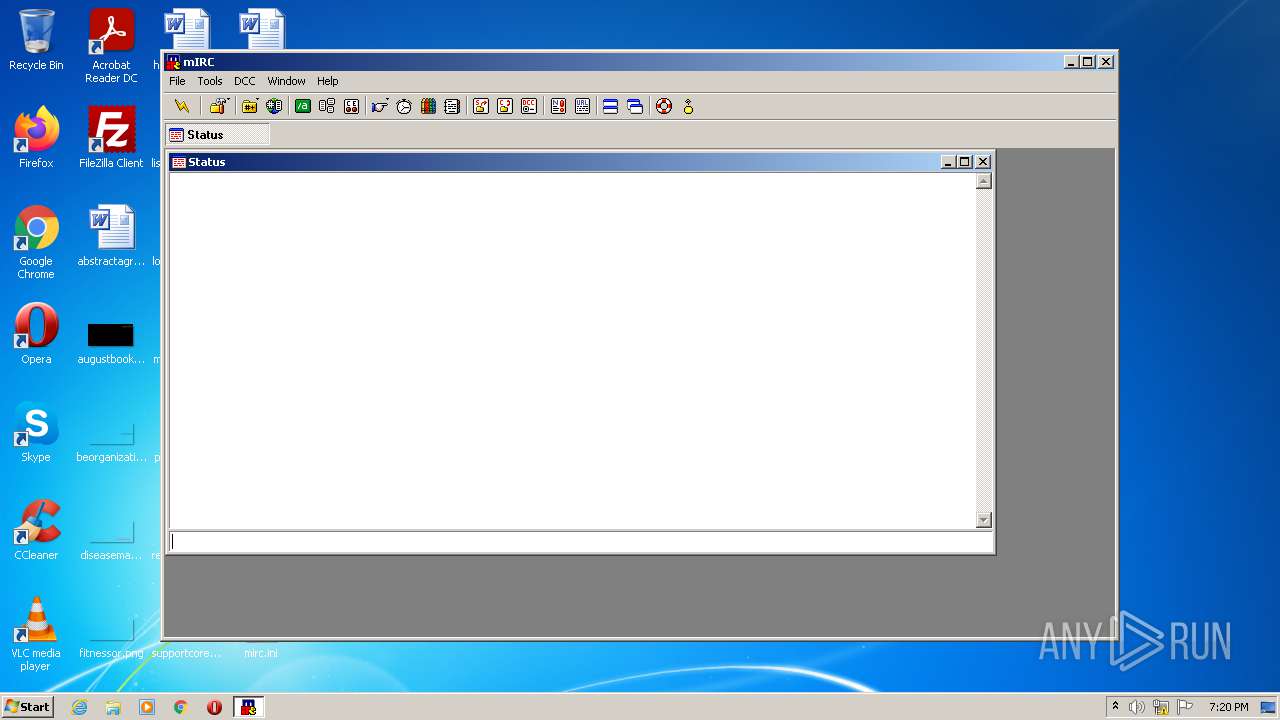
Task: Open mIRC Options hammer icon
Action: click(219, 106)
